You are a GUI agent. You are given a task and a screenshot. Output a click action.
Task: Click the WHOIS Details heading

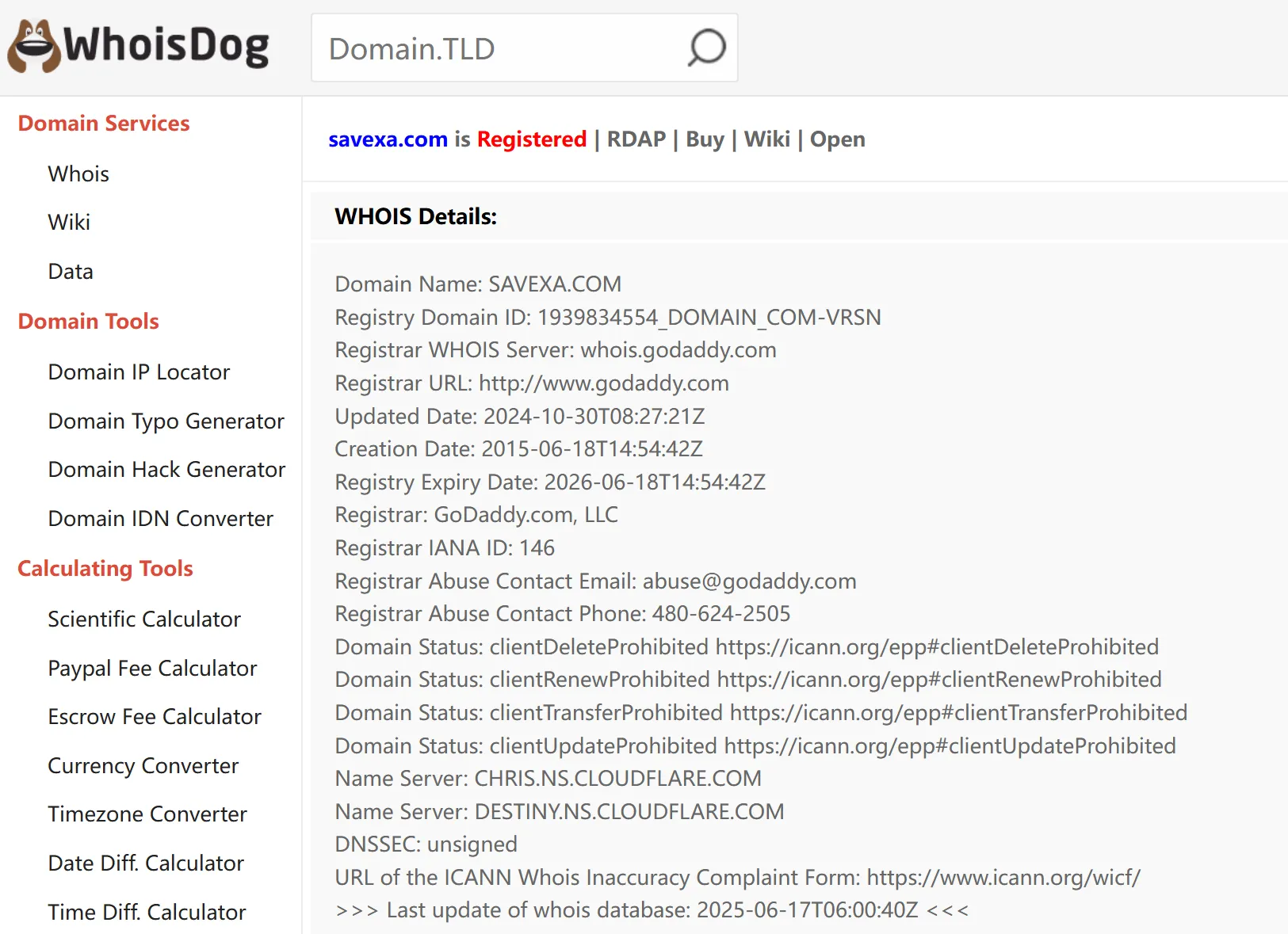tap(416, 216)
